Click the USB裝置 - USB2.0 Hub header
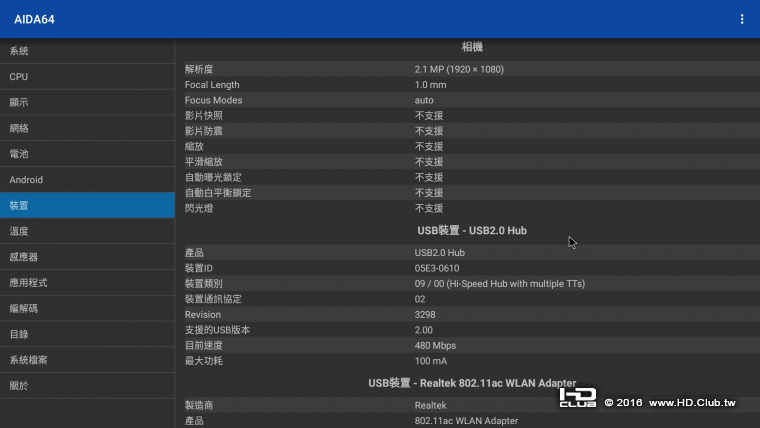Screen dimensions: 760x428 click(x=472, y=231)
